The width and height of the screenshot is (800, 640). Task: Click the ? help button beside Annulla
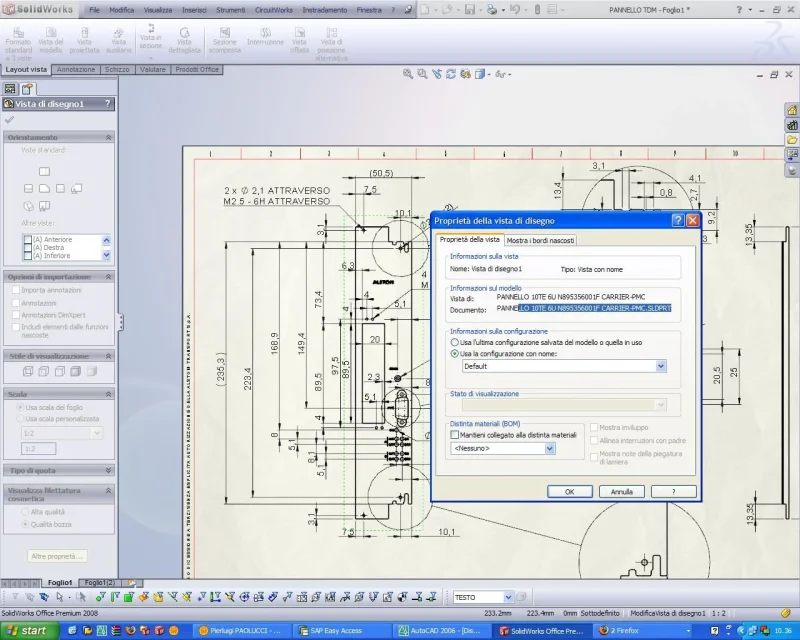coord(673,491)
